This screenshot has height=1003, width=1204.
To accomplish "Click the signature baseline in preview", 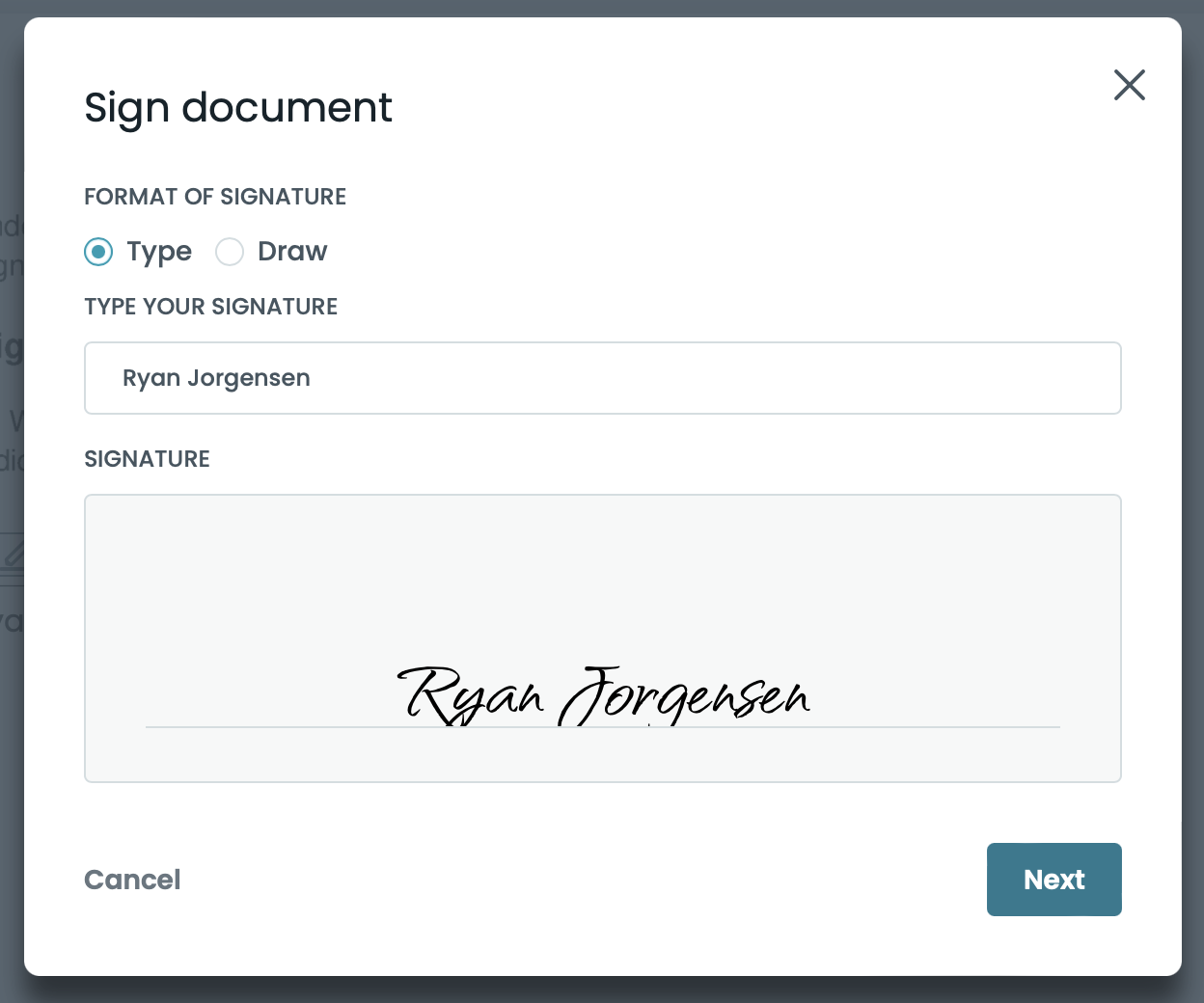I will point(917,727).
